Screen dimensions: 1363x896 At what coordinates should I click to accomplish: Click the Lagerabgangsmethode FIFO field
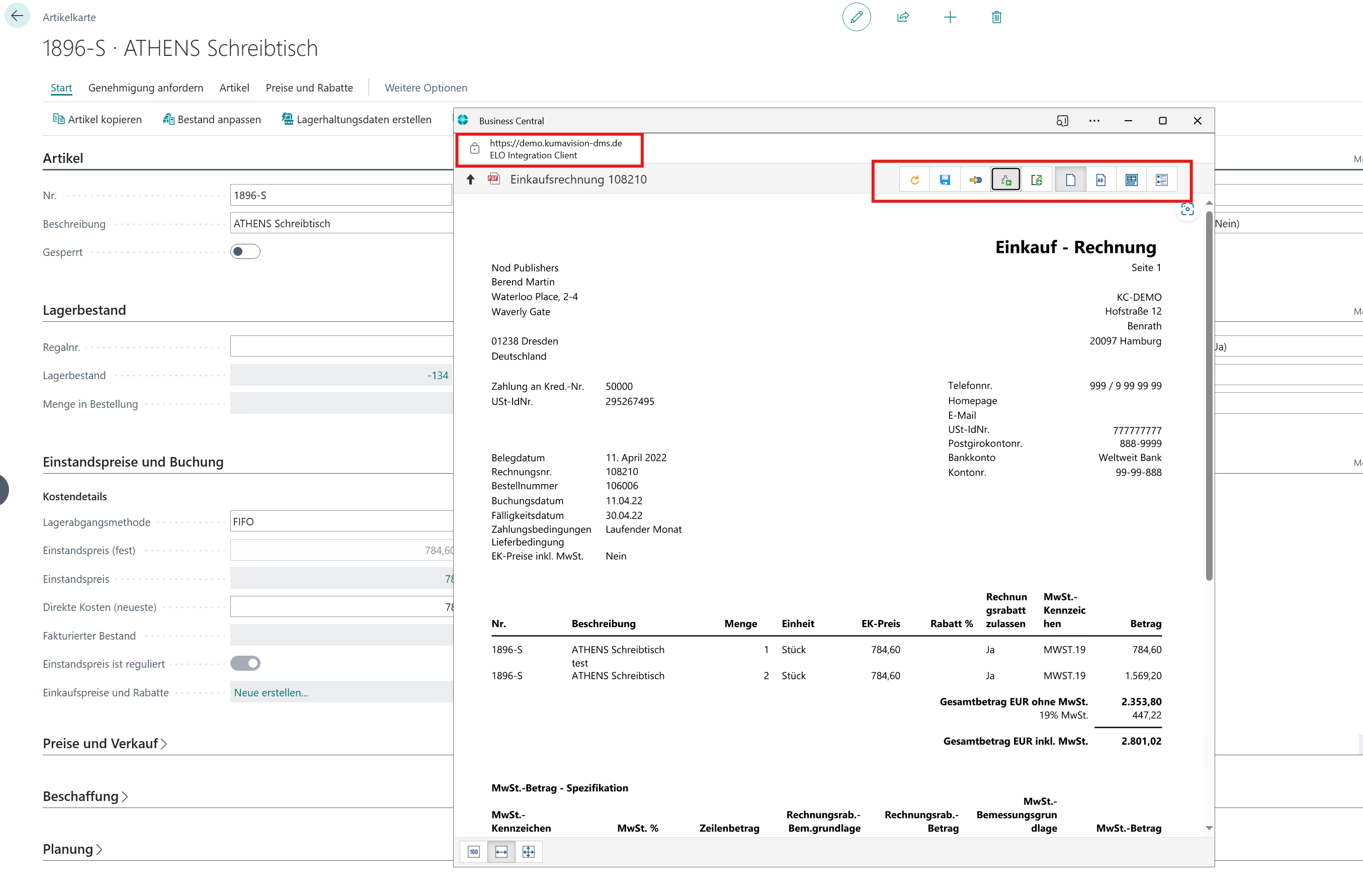point(342,521)
